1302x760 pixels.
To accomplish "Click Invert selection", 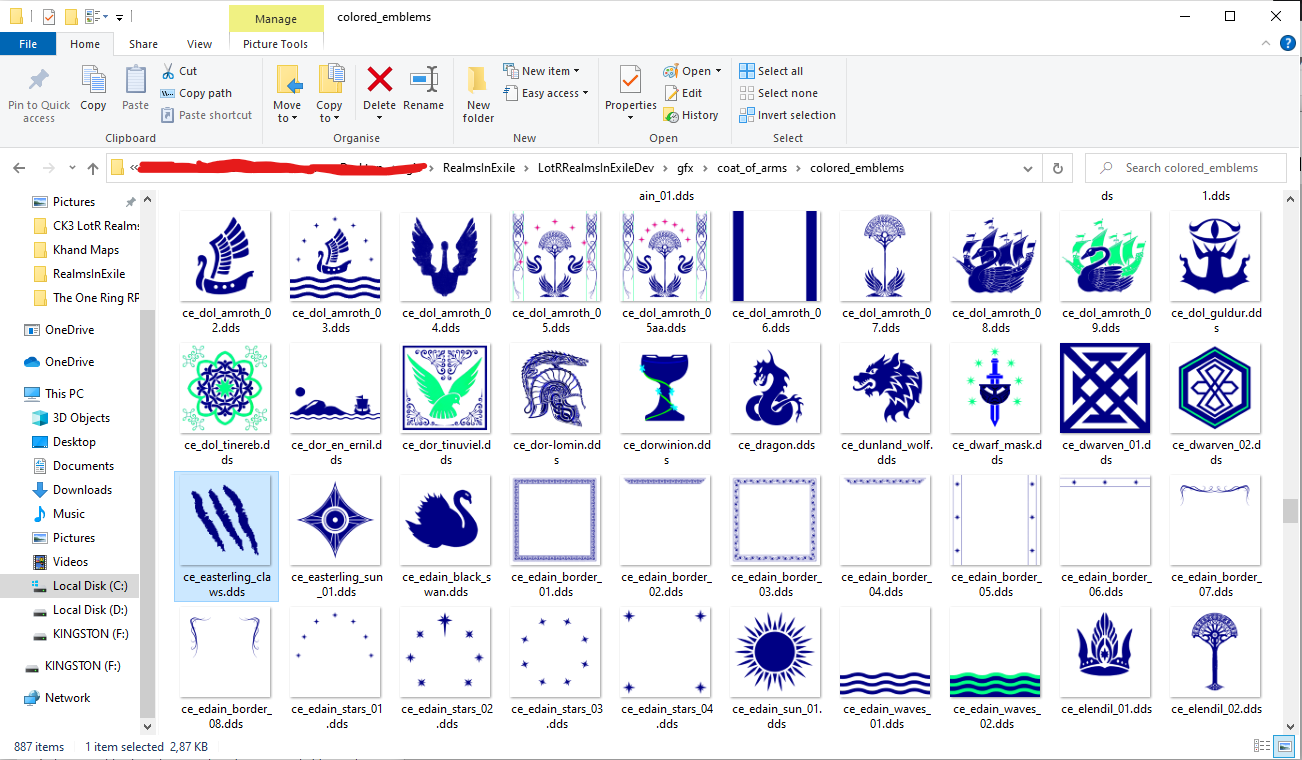I will pyautogui.click(x=788, y=115).
